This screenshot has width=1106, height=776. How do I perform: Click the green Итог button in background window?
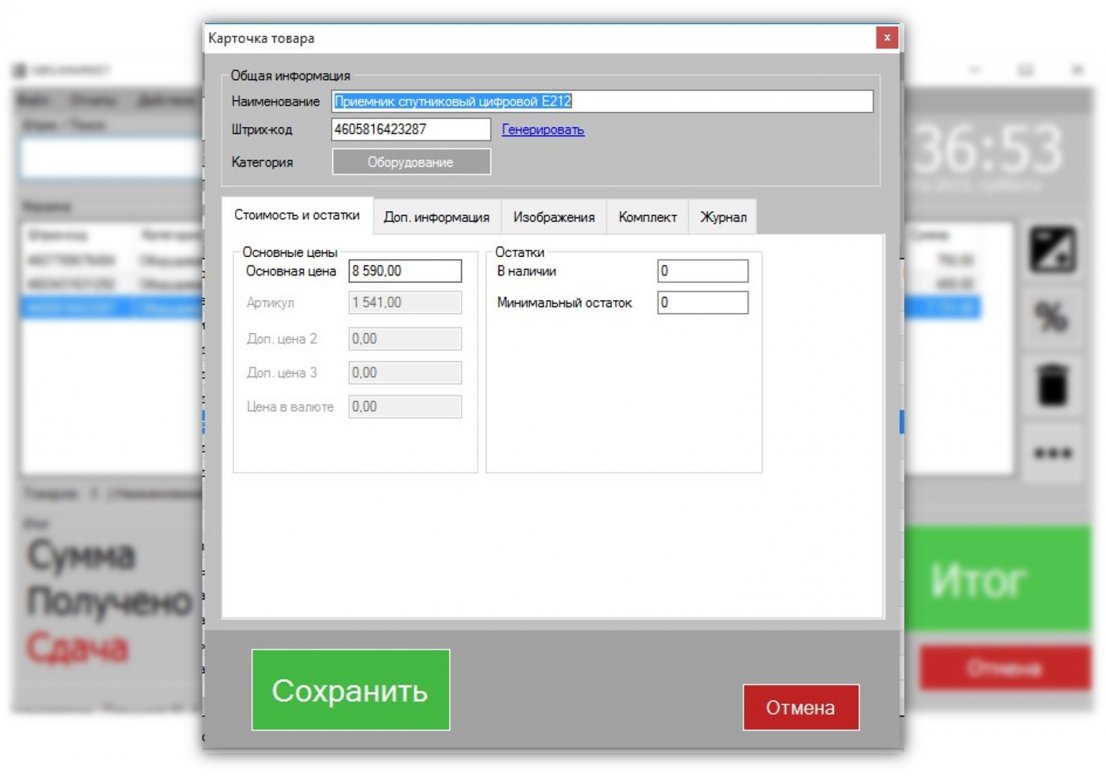click(997, 579)
